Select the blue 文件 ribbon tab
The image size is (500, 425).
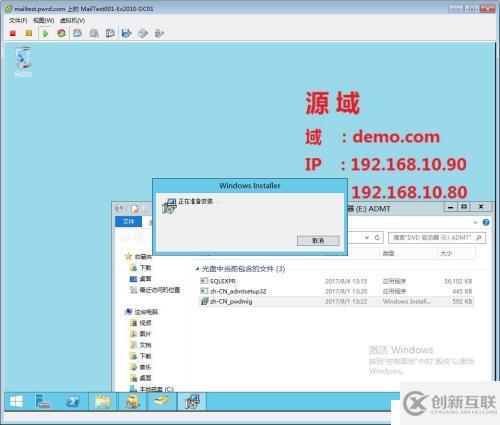click(x=128, y=222)
